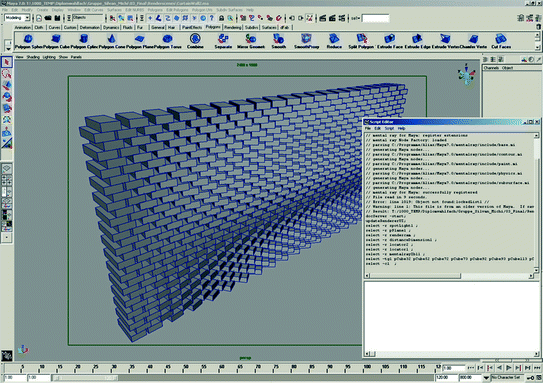Switch to the Rendering shelf tab

pyautogui.click(x=232, y=27)
